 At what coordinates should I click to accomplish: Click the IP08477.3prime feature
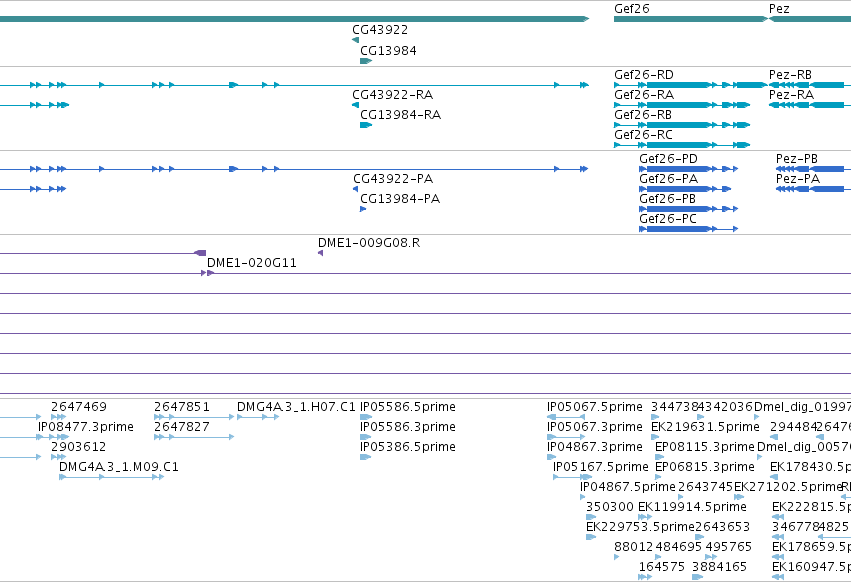(53, 437)
